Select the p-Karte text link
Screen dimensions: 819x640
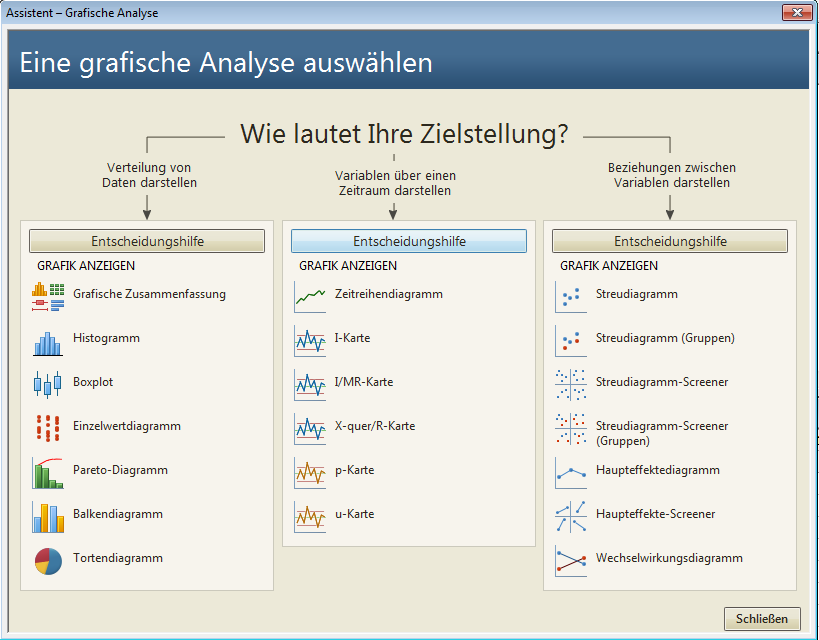tap(355, 470)
